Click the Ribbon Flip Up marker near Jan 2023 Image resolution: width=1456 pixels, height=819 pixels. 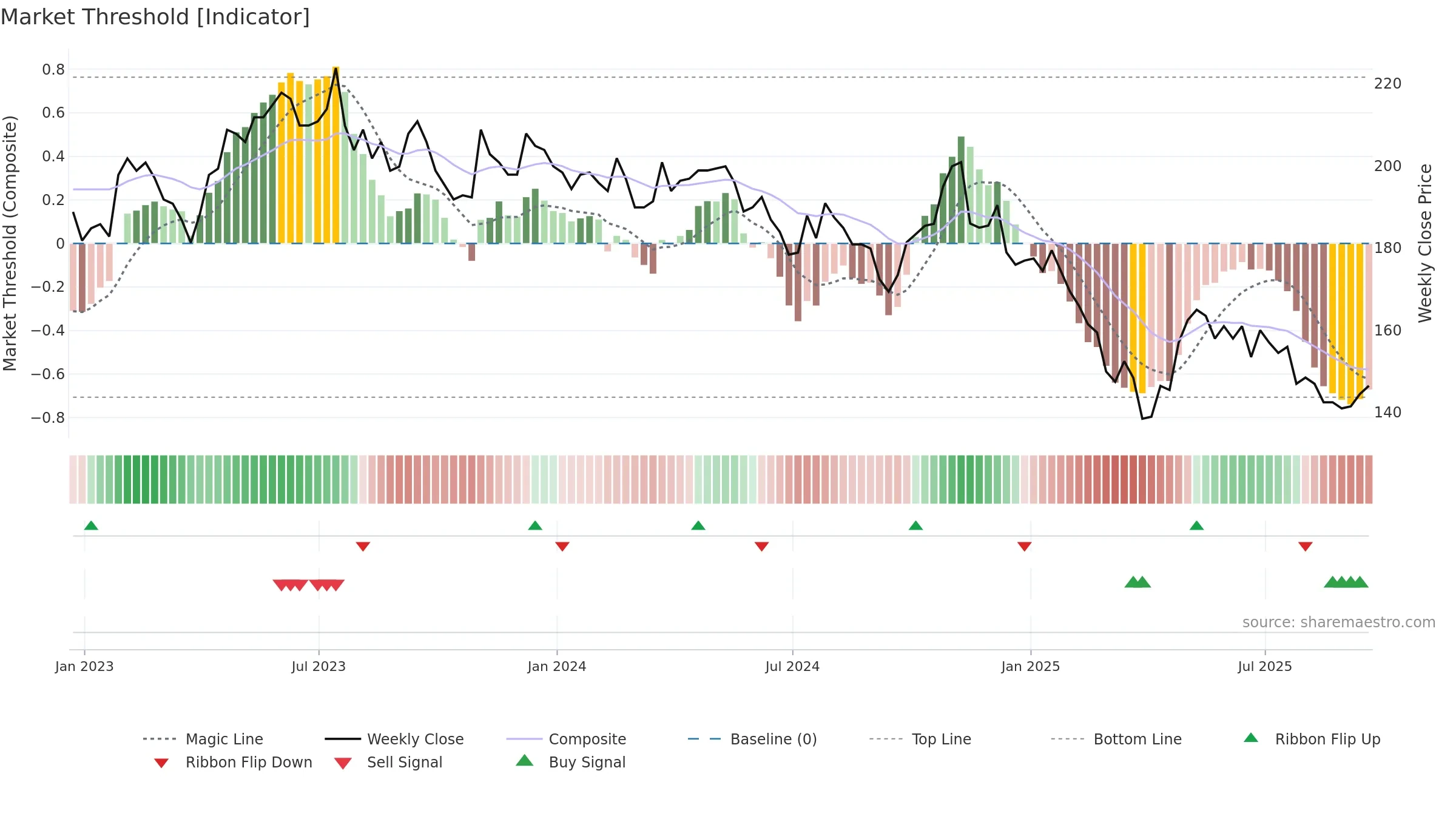91,525
